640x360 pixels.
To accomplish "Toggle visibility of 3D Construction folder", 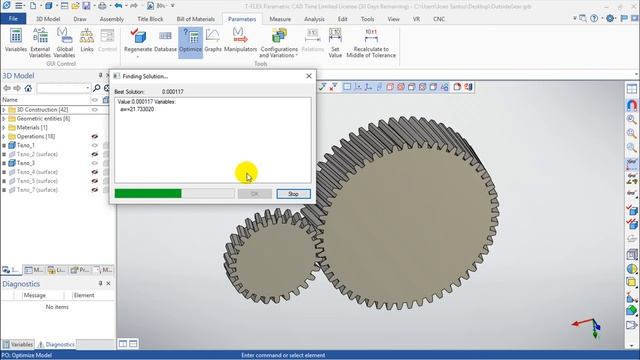I will coord(95,110).
